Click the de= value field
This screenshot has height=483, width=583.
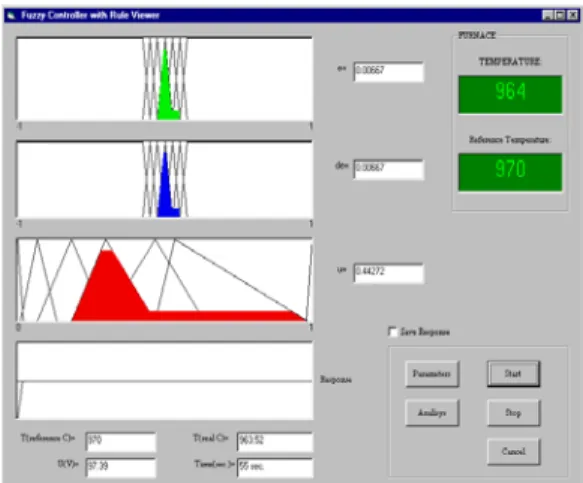(389, 170)
